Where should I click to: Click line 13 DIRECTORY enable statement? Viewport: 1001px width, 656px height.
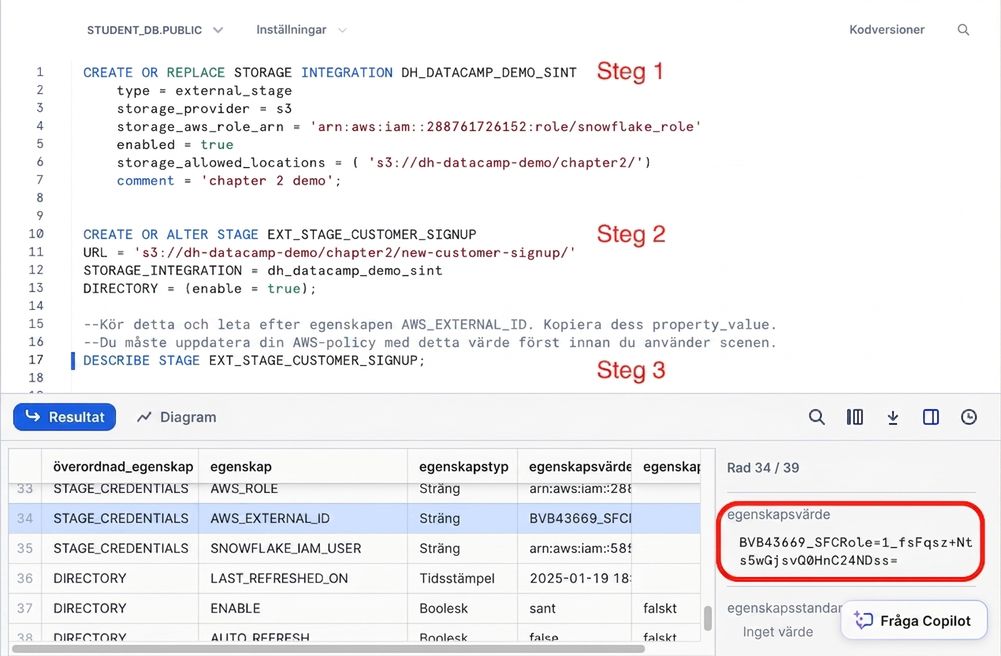(199, 288)
